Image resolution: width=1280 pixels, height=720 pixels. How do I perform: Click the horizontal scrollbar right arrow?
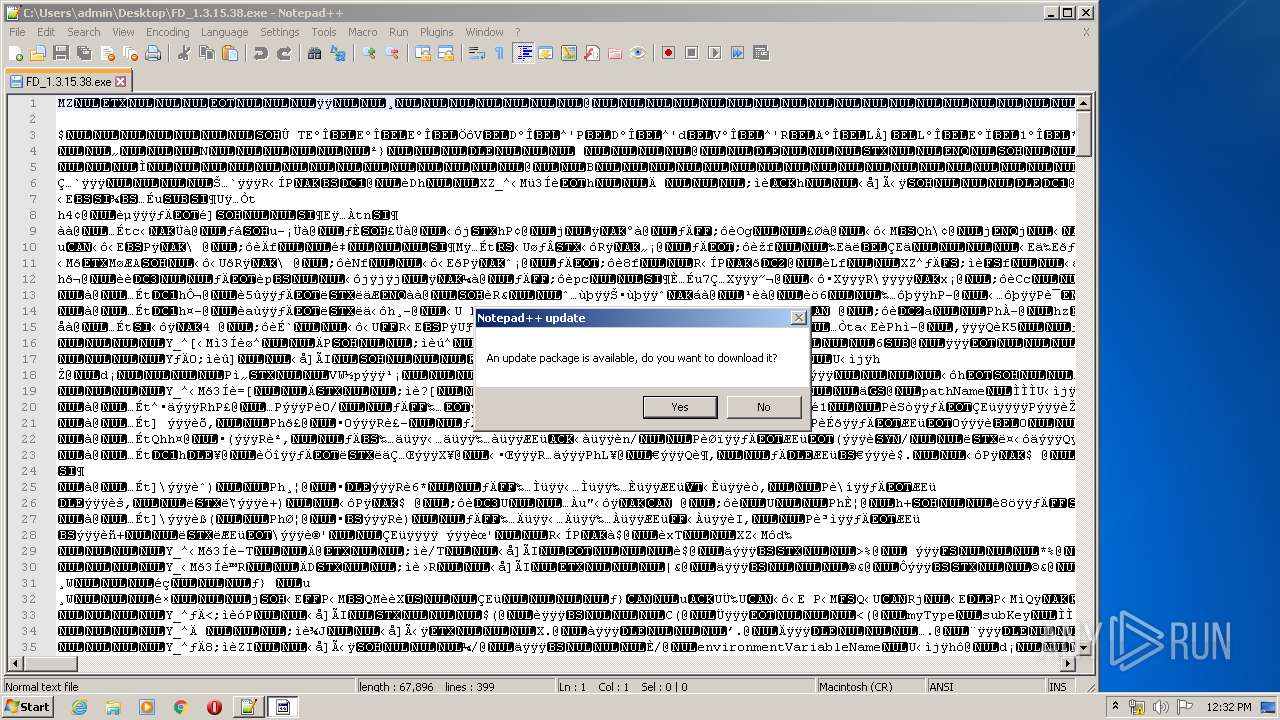[1068, 665]
